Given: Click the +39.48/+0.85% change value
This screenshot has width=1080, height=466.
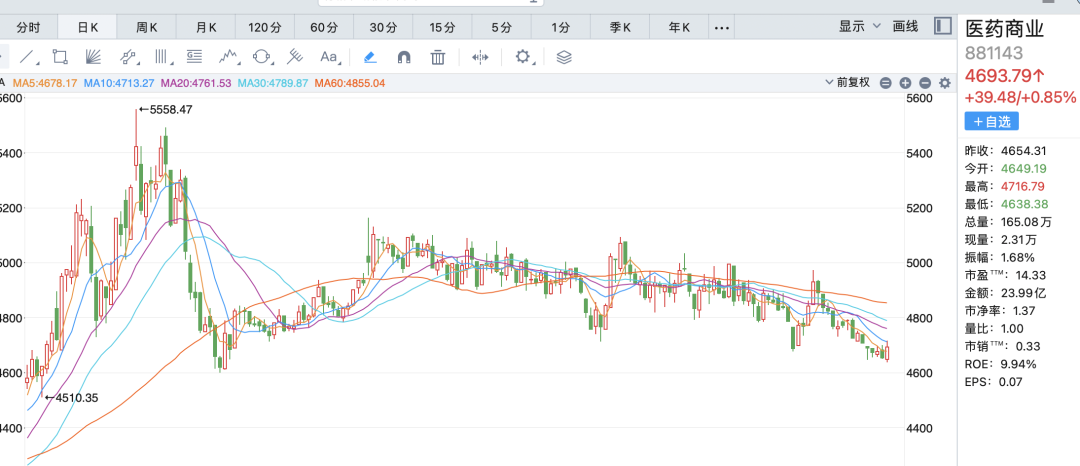Looking at the screenshot, I should (x=1020, y=97).
